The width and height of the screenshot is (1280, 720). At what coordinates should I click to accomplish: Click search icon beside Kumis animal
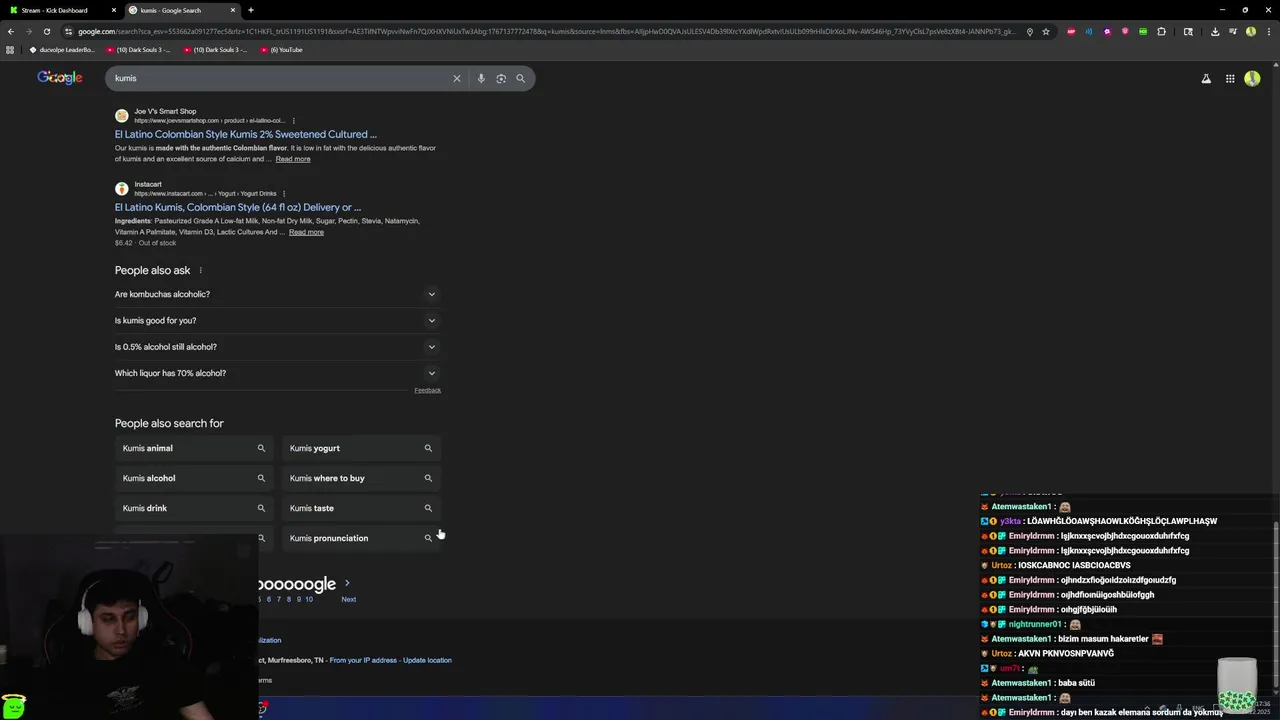(261, 448)
